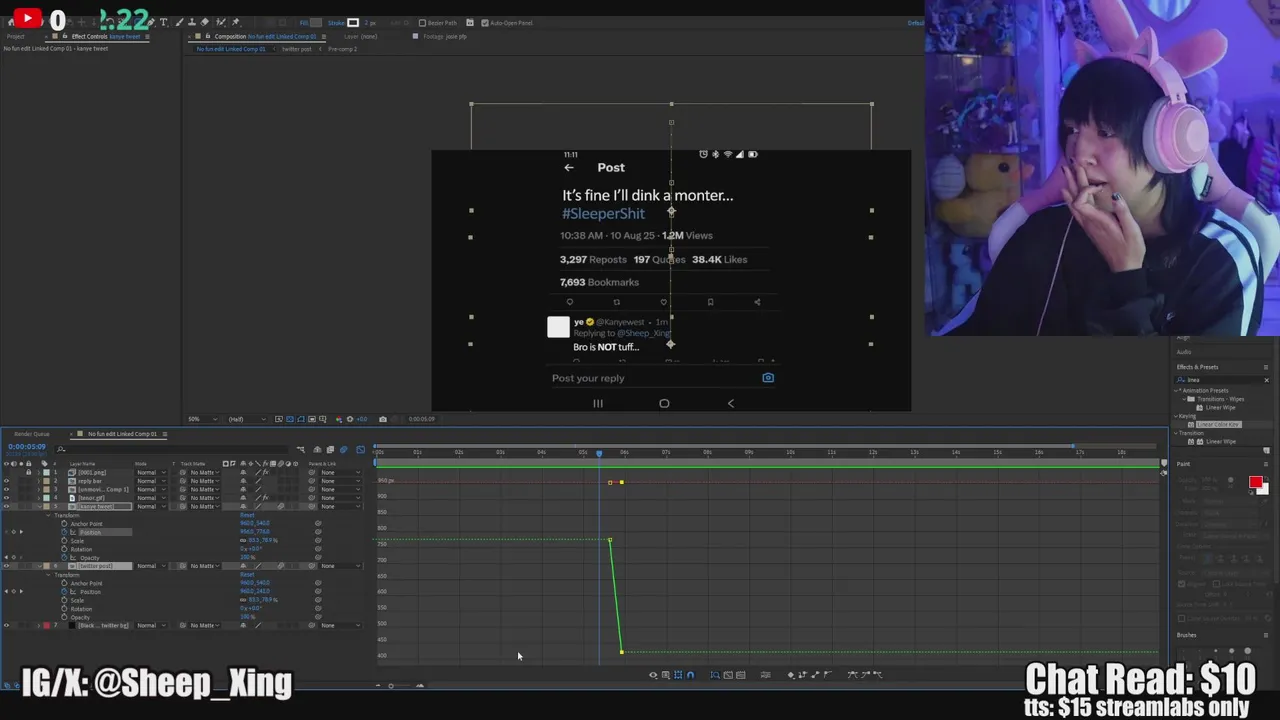This screenshot has width=1280, height=720.
Task: Switch to the Project panel tab
Action: pyautogui.click(x=16, y=36)
